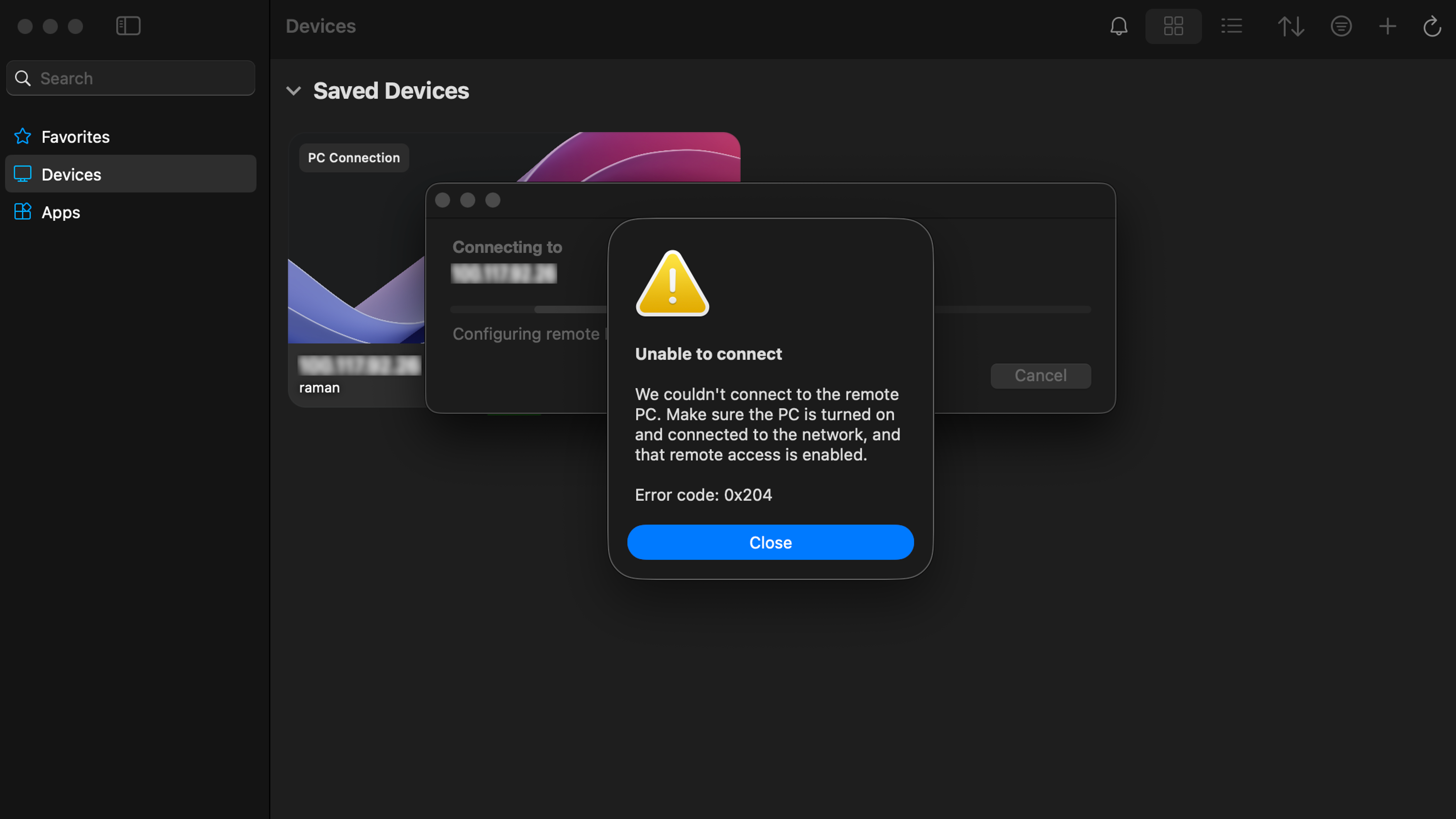Click the search magnifier icon
The image size is (1456, 819).
pyautogui.click(x=23, y=78)
